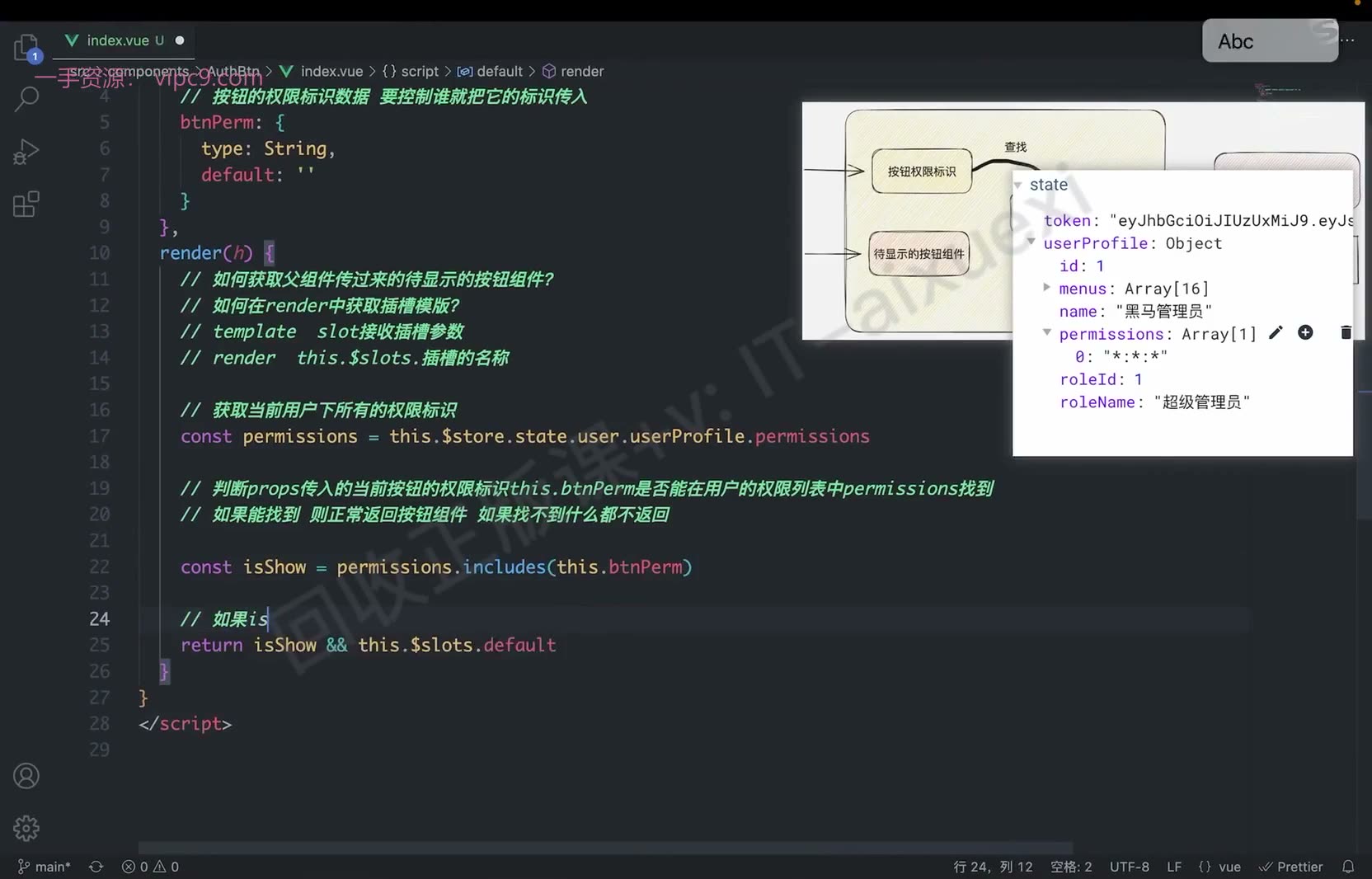Click the includes method call on line 22
Viewport: 1372px width, 879px height.
[x=504, y=567]
